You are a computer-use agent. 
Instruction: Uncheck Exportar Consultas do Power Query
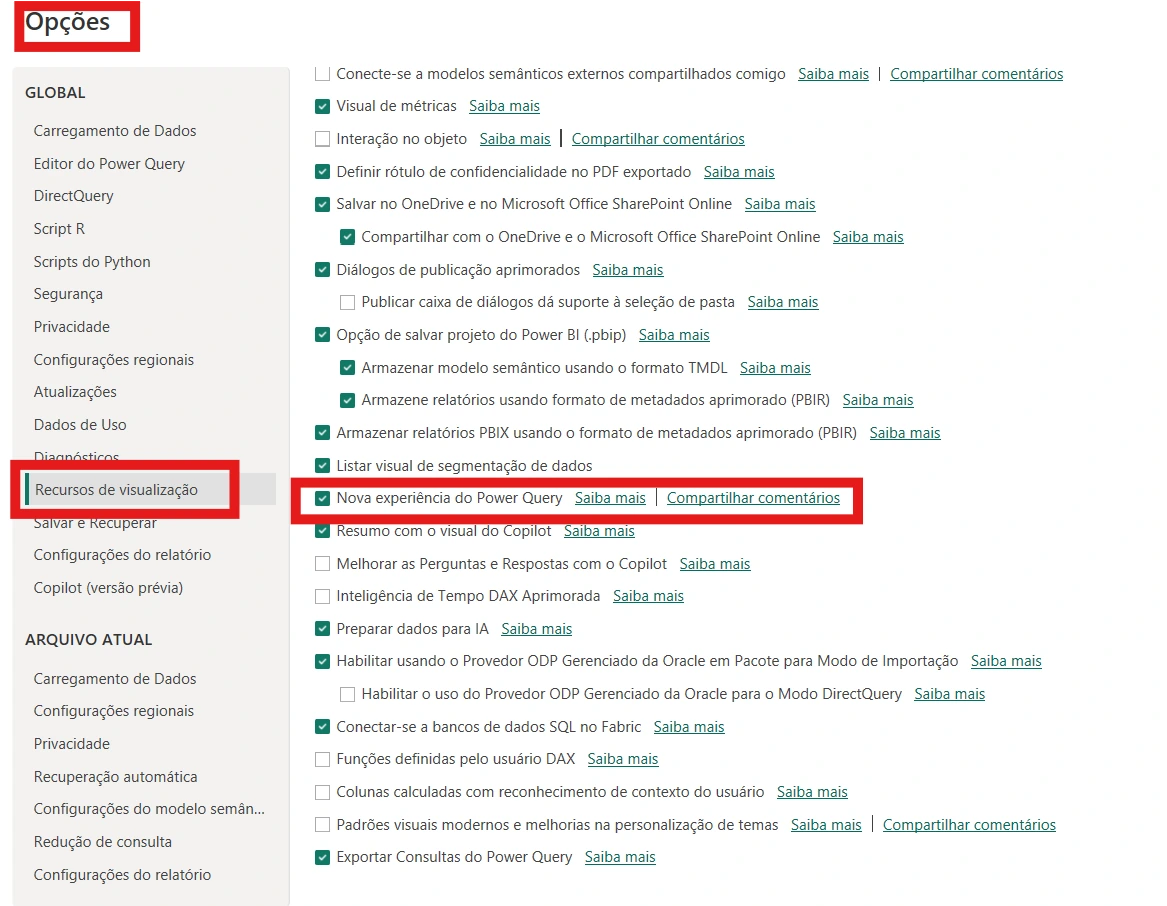point(322,858)
